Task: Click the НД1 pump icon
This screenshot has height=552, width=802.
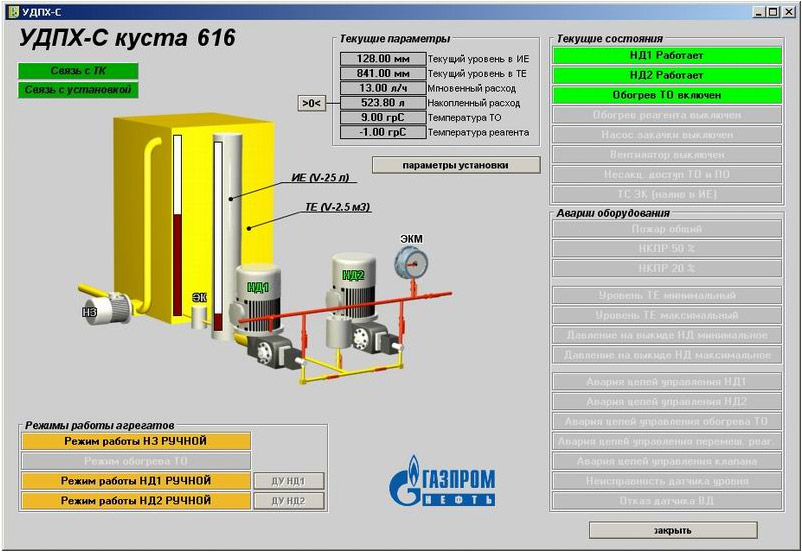Action: click(x=258, y=300)
